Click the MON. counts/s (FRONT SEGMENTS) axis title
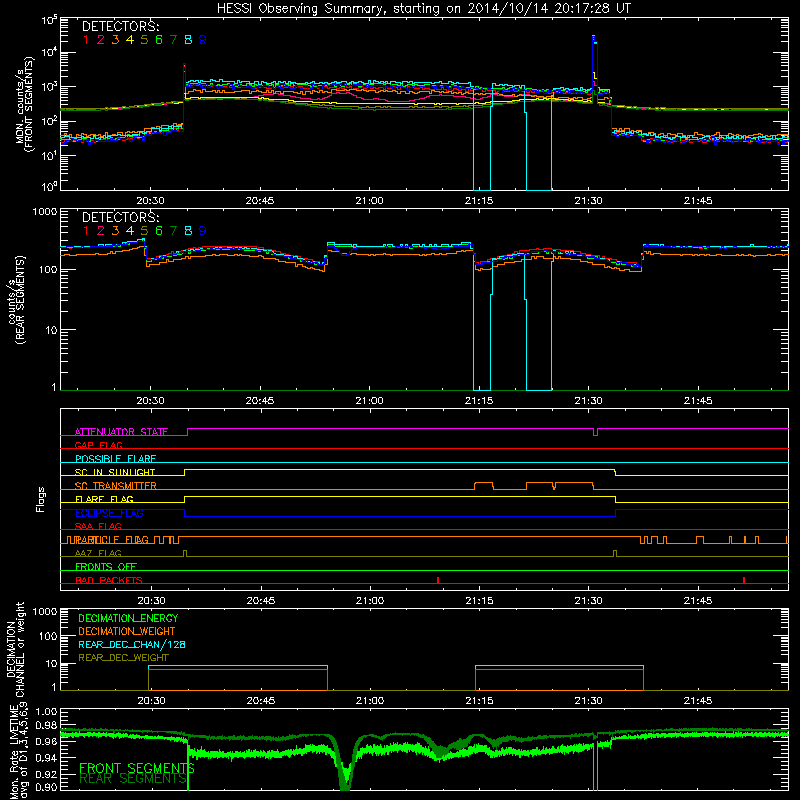Screen dimensions: 800x800 point(24,104)
